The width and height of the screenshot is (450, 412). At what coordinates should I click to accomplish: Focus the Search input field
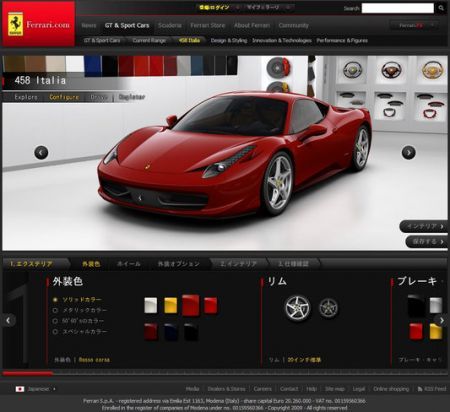[x=398, y=8]
